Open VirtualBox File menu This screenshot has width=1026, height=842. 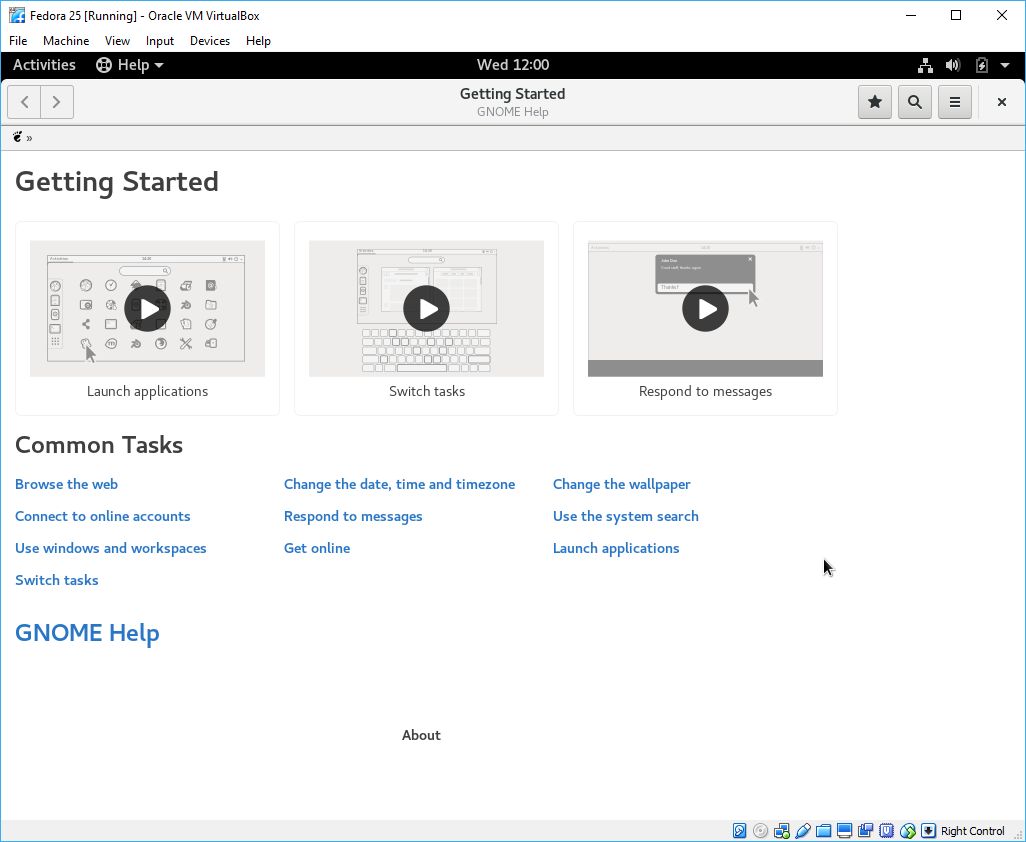click(18, 41)
